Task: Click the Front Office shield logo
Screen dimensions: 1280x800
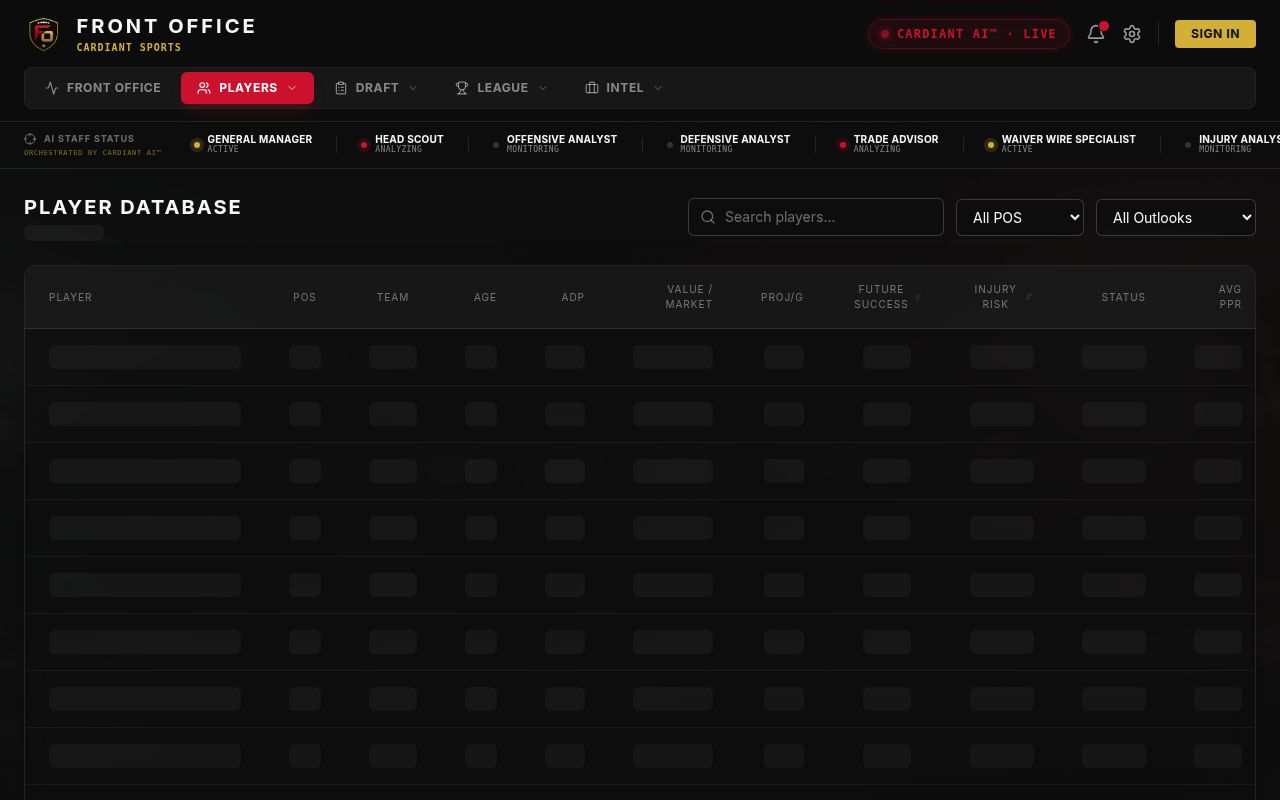Action: (43, 34)
